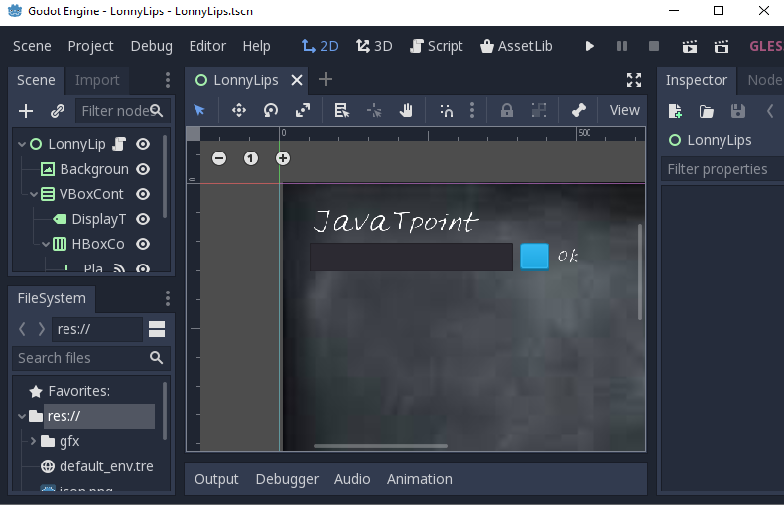Click FileSystem back arrow
The height and width of the screenshot is (505, 784).
pos(22,329)
